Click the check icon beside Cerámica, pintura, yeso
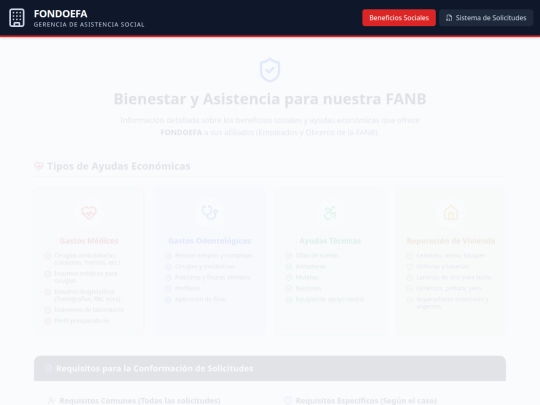The height and width of the screenshot is (405, 540). [x=409, y=289]
